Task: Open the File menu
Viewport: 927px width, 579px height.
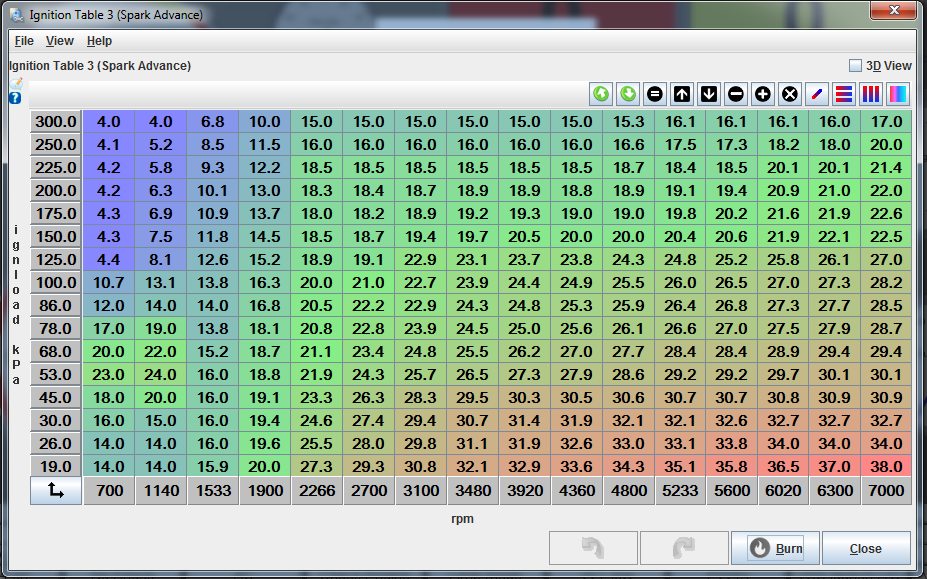Action: [x=22, y=41]
